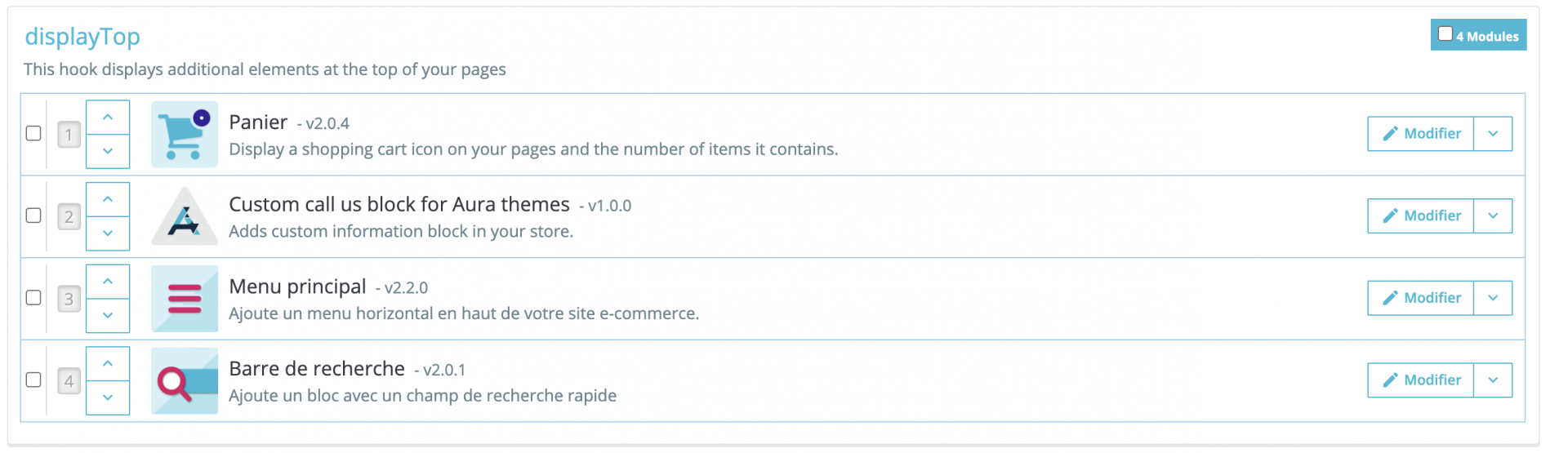Click the Panier shopping cart module icon
The height and width of the screenshot is (453, 1568).
pyautogui.click(x=185, y=135)
